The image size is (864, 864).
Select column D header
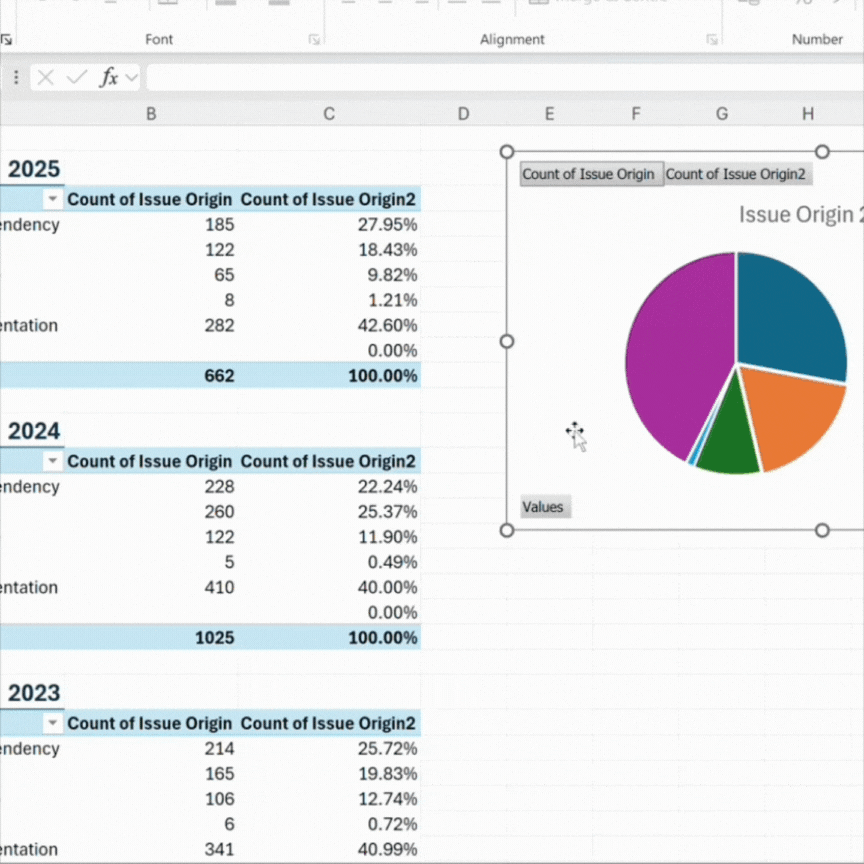click(463, 114)
